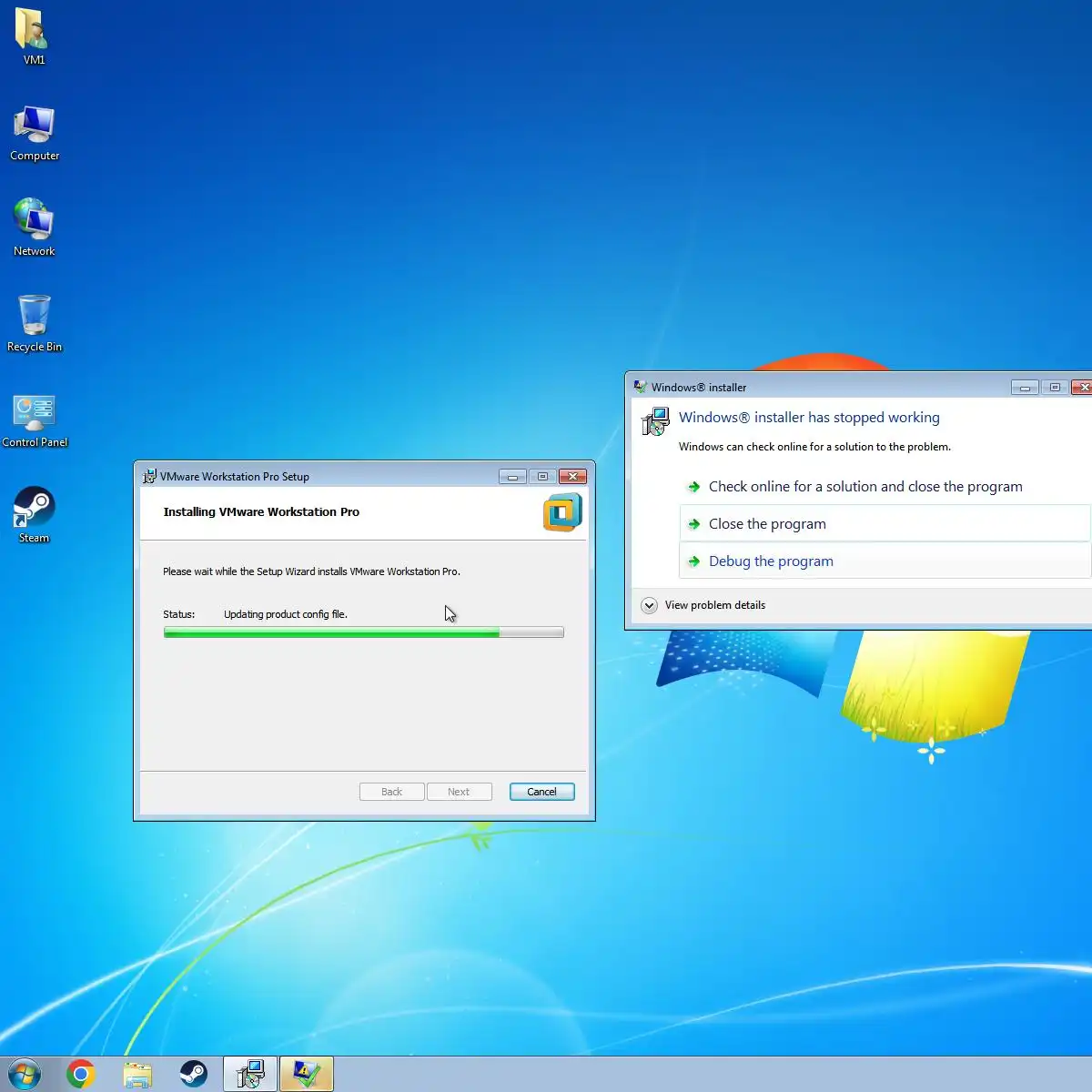Choose Debug the program option
Viewport: 1092px width, 1092px height.
click(885, 561)
